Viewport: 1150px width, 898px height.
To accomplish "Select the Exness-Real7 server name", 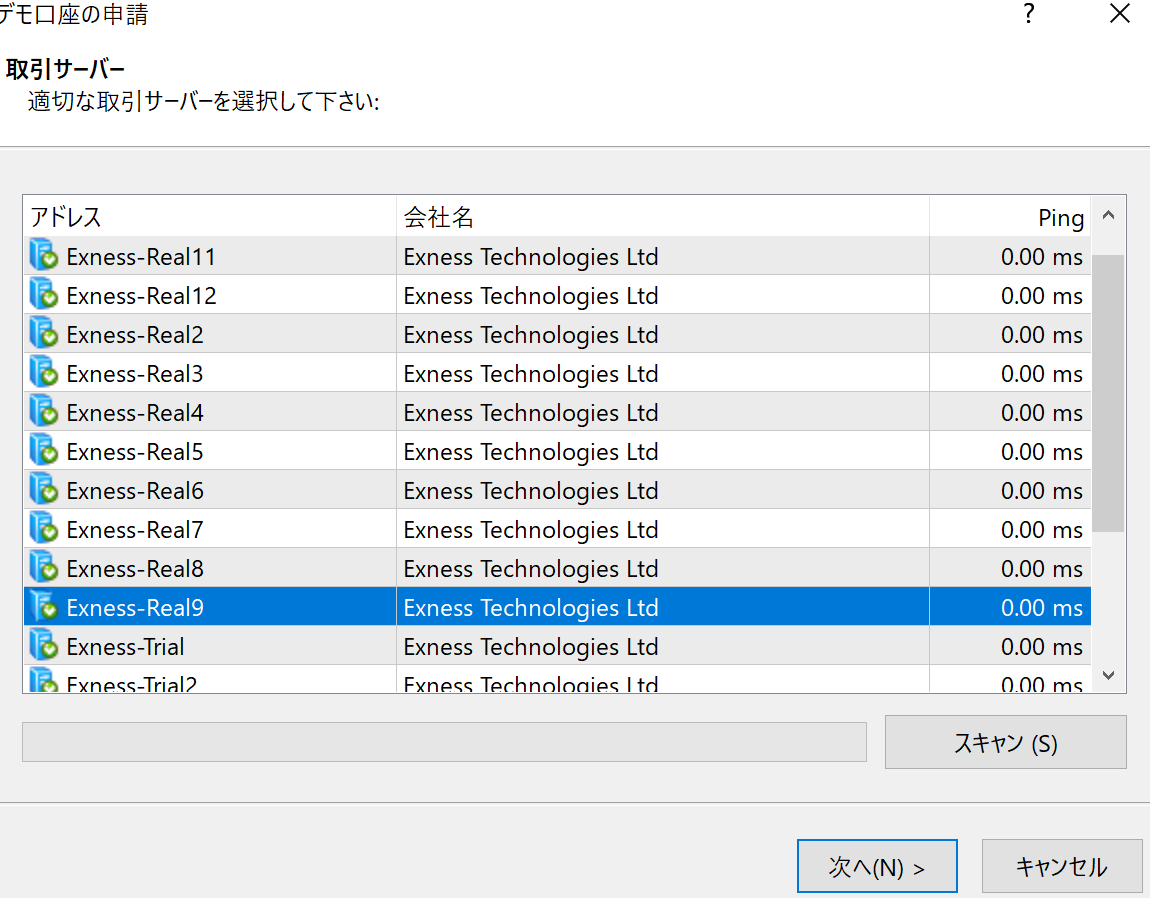I will tap(135, 529).
